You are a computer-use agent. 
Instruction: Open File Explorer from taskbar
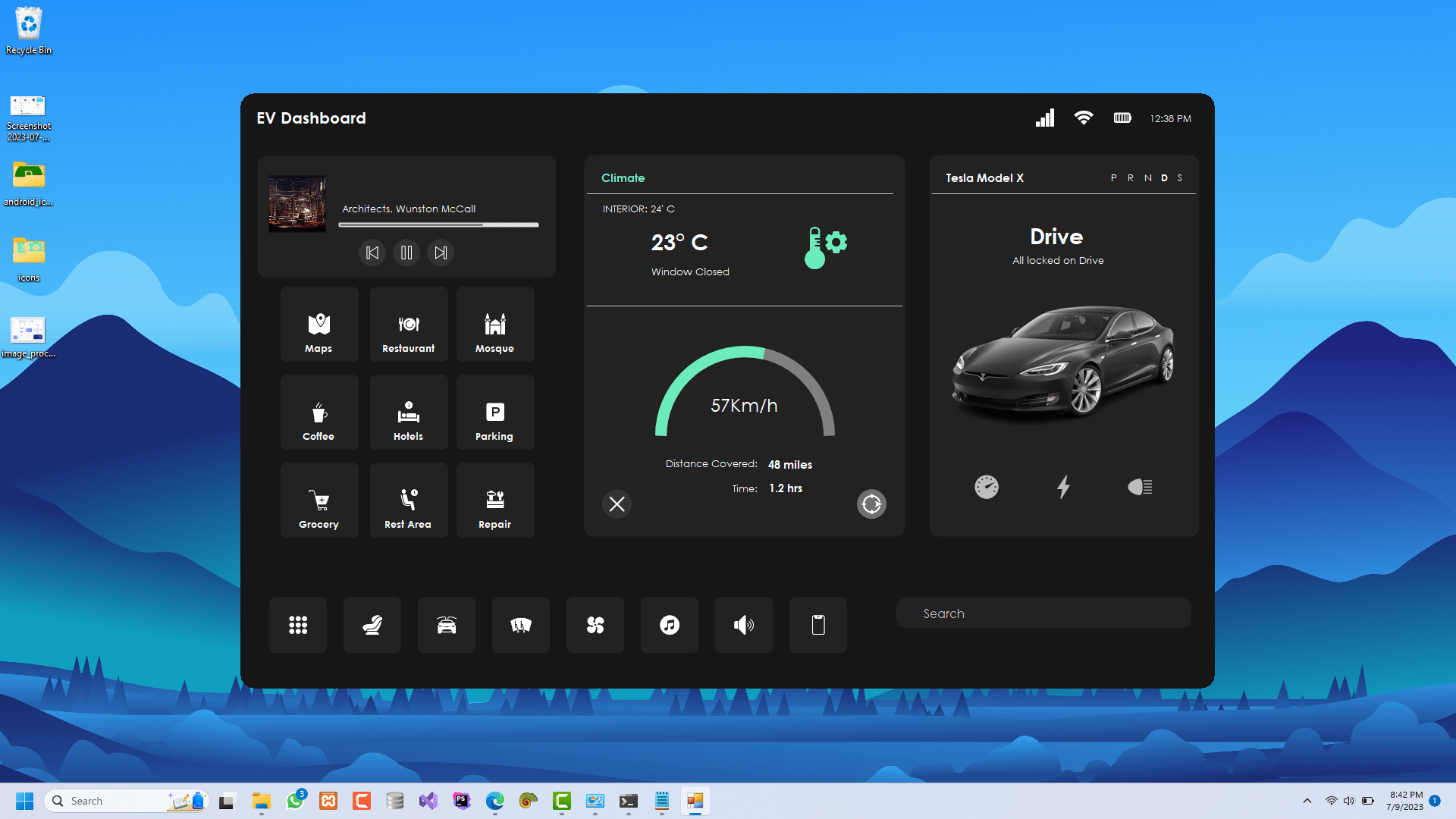262,801
